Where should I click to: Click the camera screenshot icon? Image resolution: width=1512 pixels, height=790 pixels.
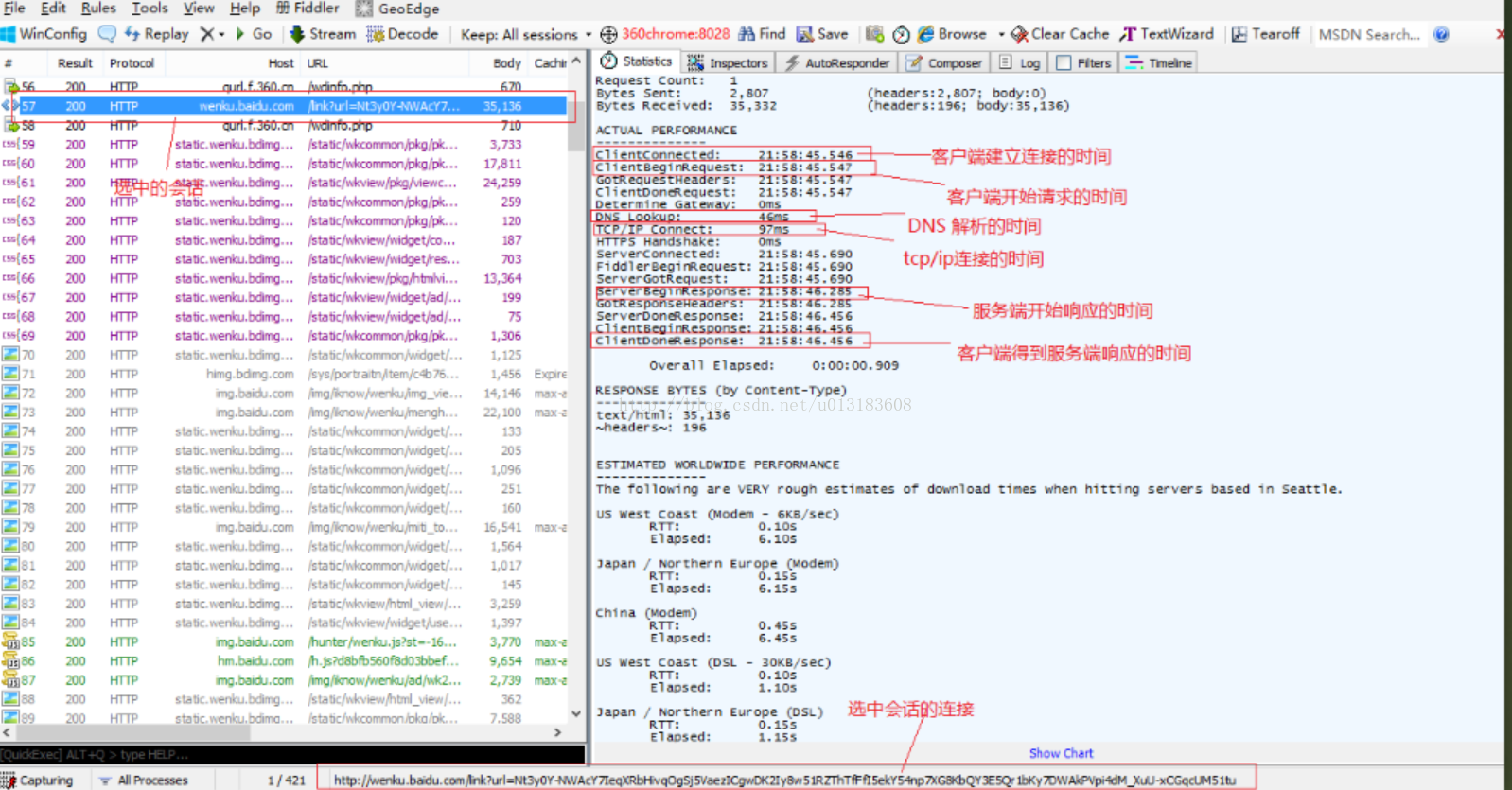(874, 34)
